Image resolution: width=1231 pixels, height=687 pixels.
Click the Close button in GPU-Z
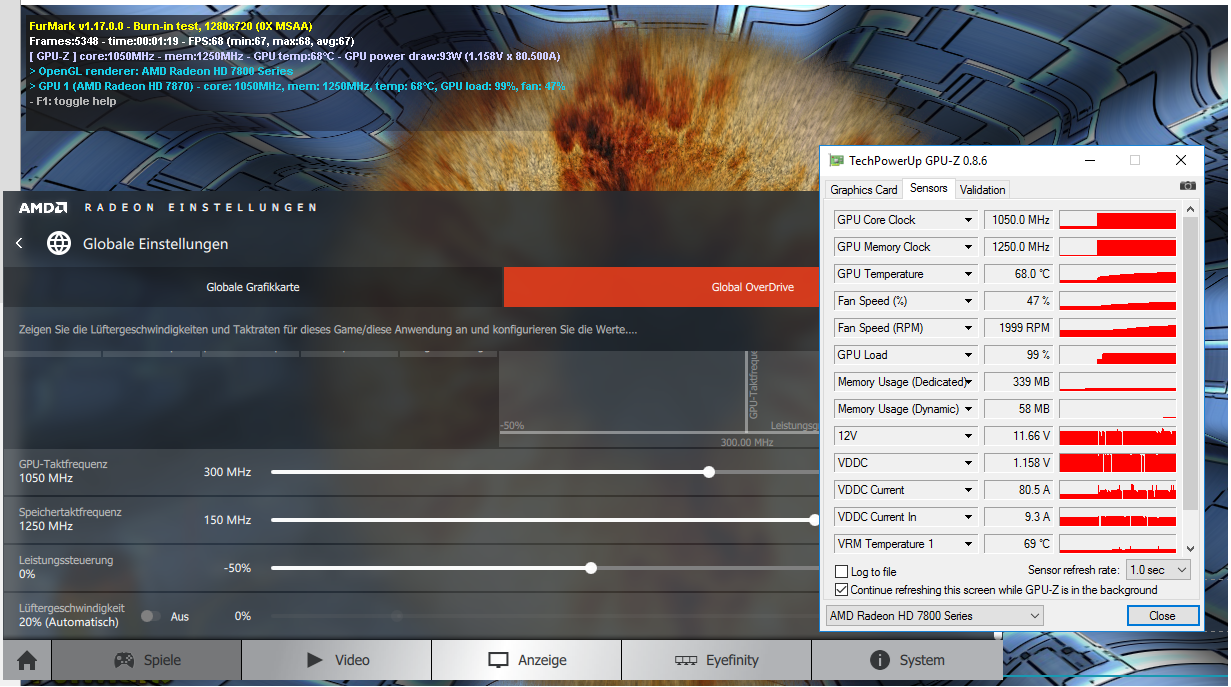click(1162, 616)
